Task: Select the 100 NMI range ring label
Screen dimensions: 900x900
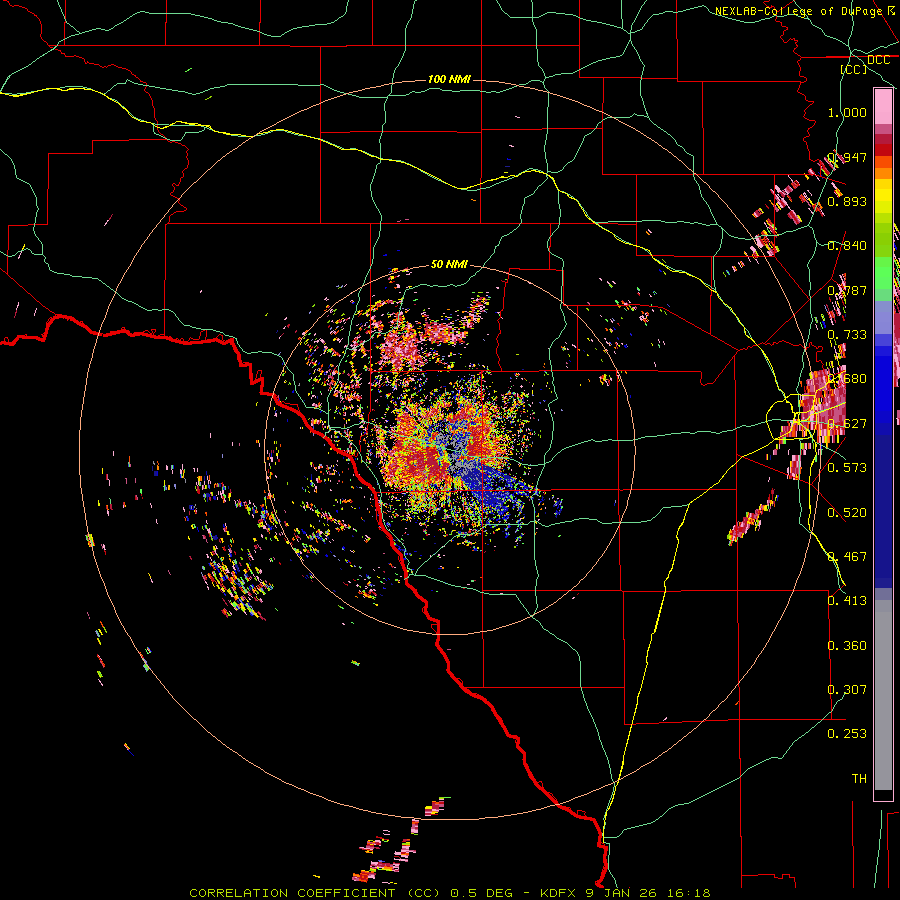Action: pos(449,79)
